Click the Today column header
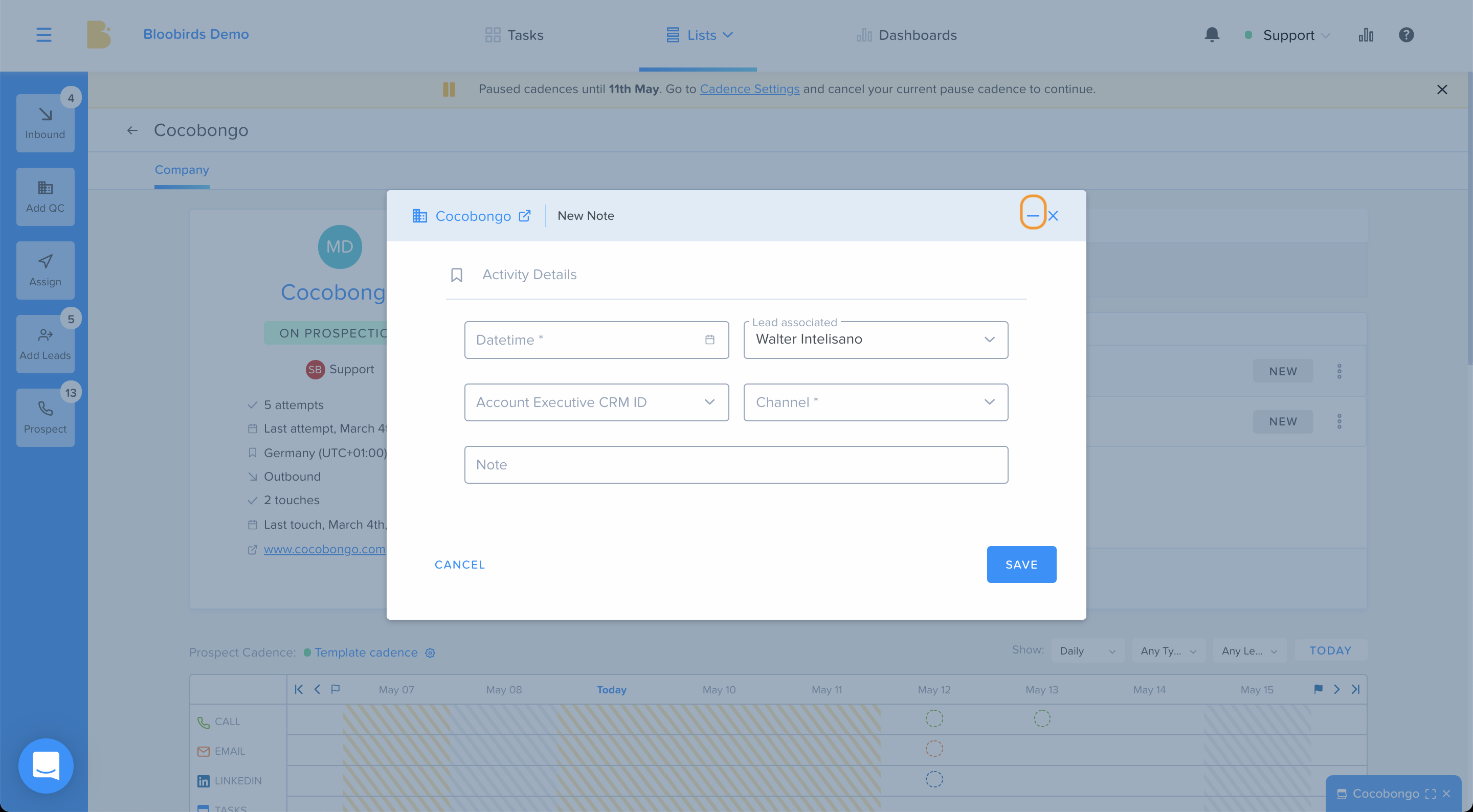 tap(611, 690)
